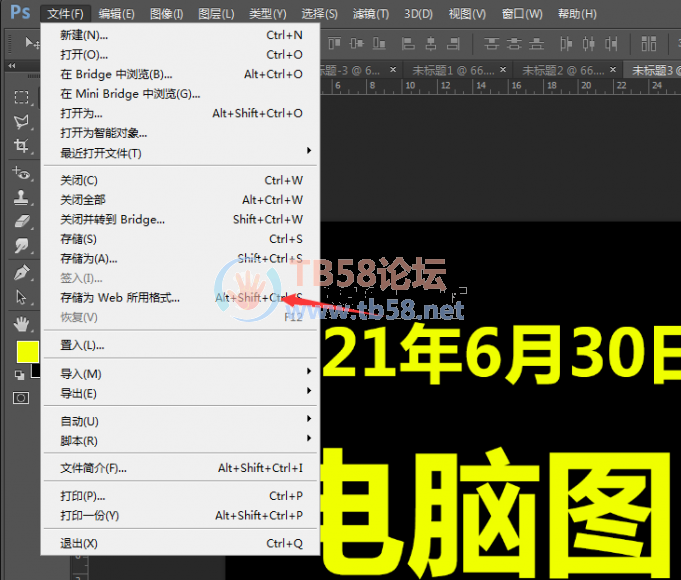The image size is (681, 580).
Task: Toggle Quick Mask mode icon
Action: (x=21, y=397)
